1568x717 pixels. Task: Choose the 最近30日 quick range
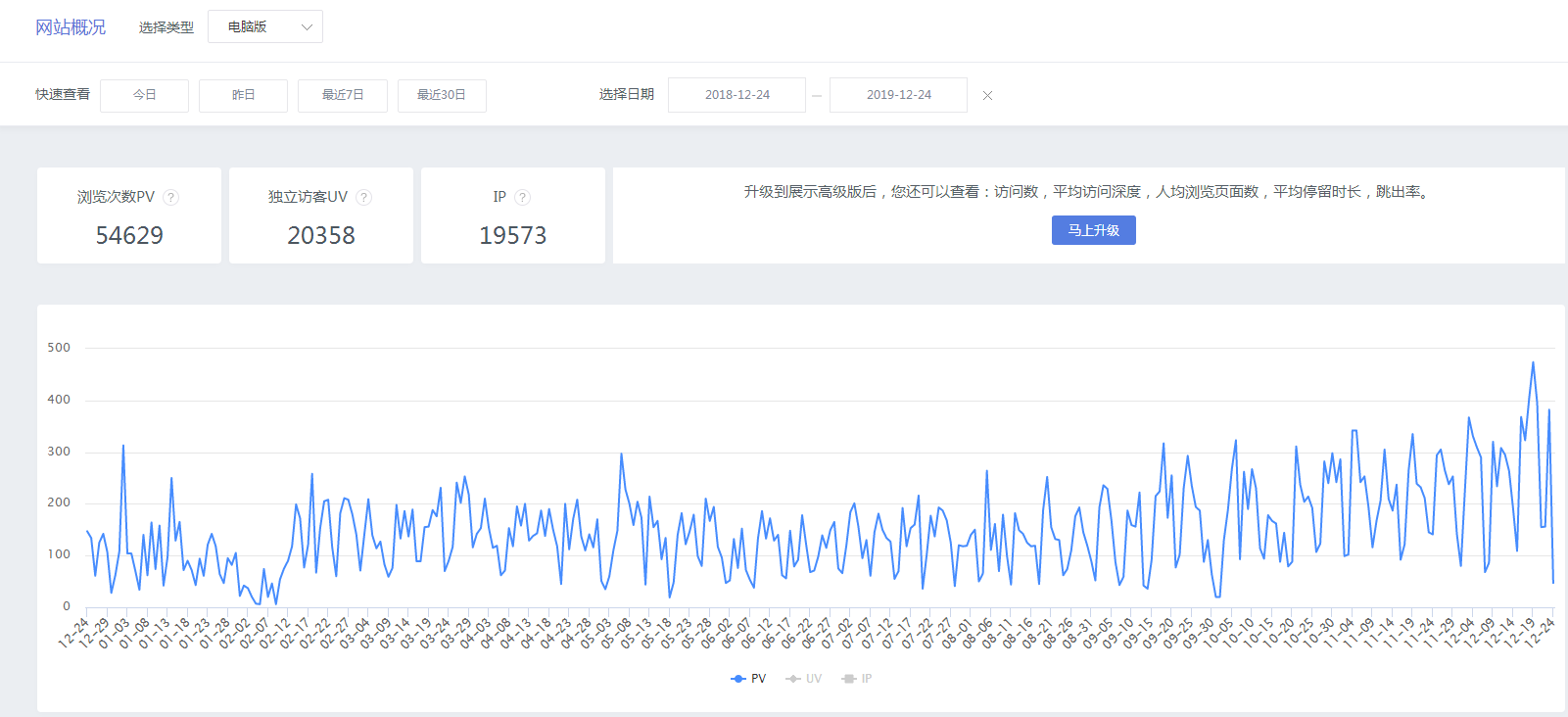click(x=442, y=95)
